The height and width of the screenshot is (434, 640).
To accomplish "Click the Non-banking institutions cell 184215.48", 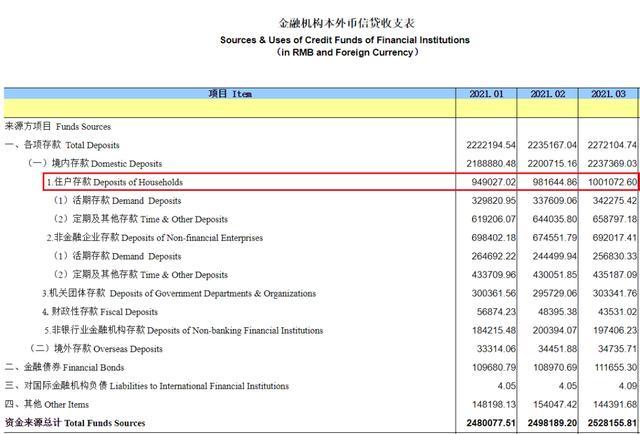I will click(493, 330).
